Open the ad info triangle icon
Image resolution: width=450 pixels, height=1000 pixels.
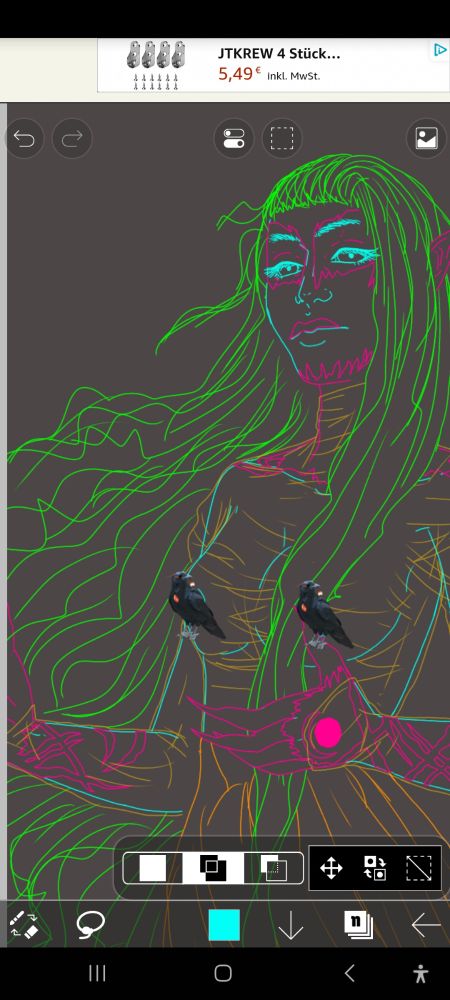pos(440,50)
